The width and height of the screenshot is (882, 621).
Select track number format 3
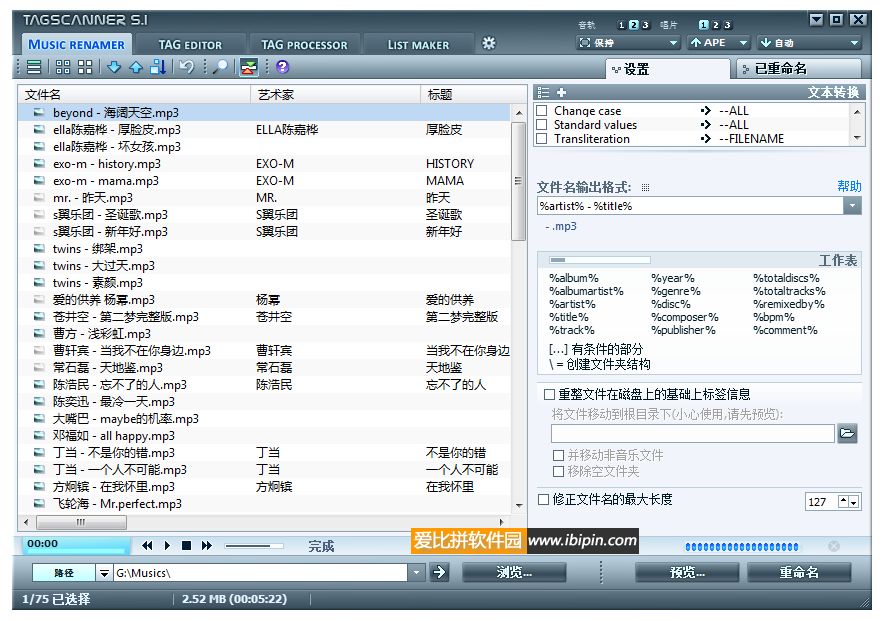(x=646, y=25)
